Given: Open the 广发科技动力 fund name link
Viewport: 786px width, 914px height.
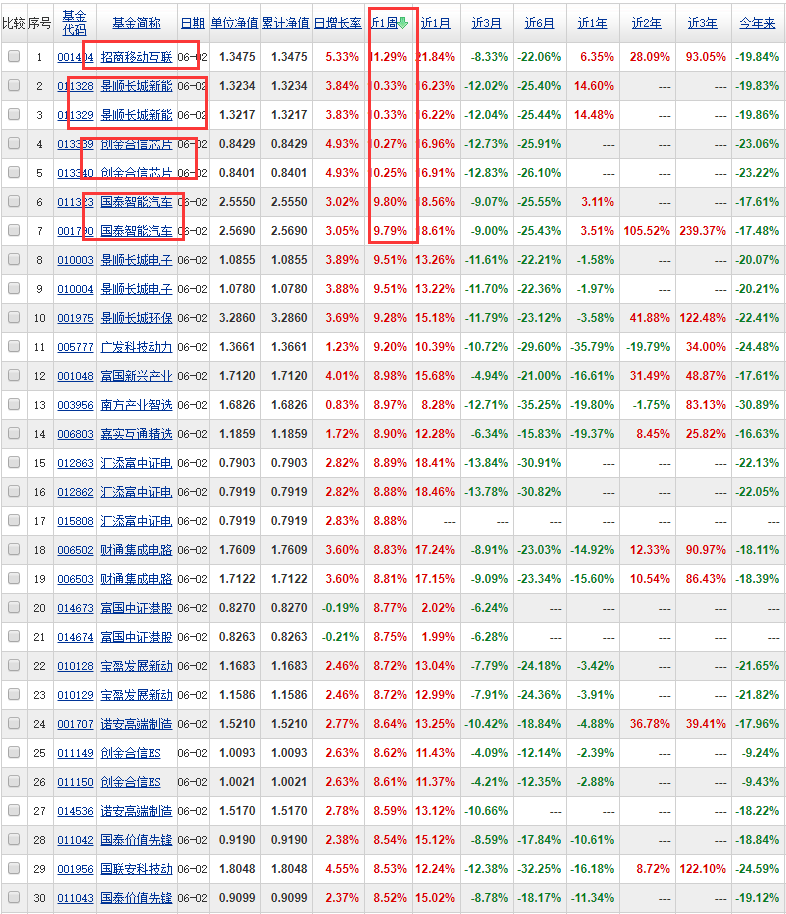Looking at the screenshot, I should pyautogui.click(x=136, y=347).
